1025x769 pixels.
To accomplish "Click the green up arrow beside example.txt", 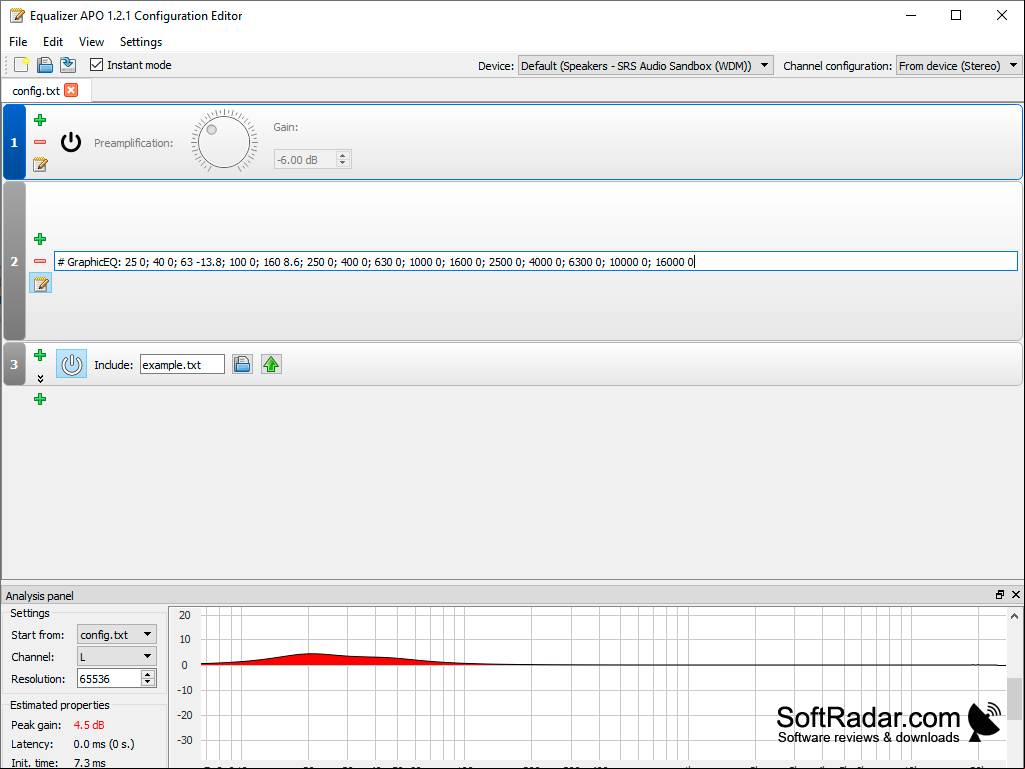I will 271,364.
